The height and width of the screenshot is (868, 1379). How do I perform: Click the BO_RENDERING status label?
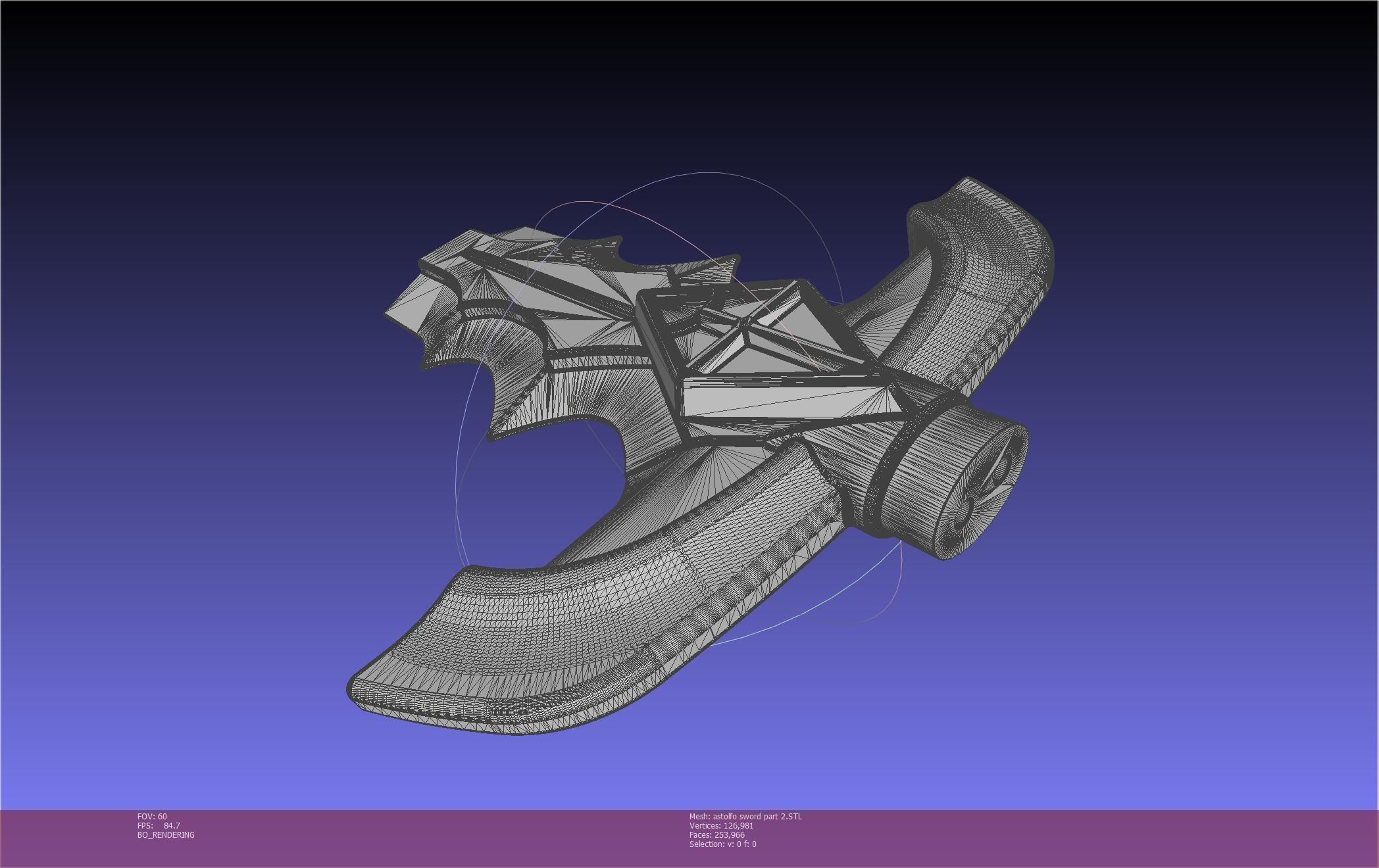166,834
